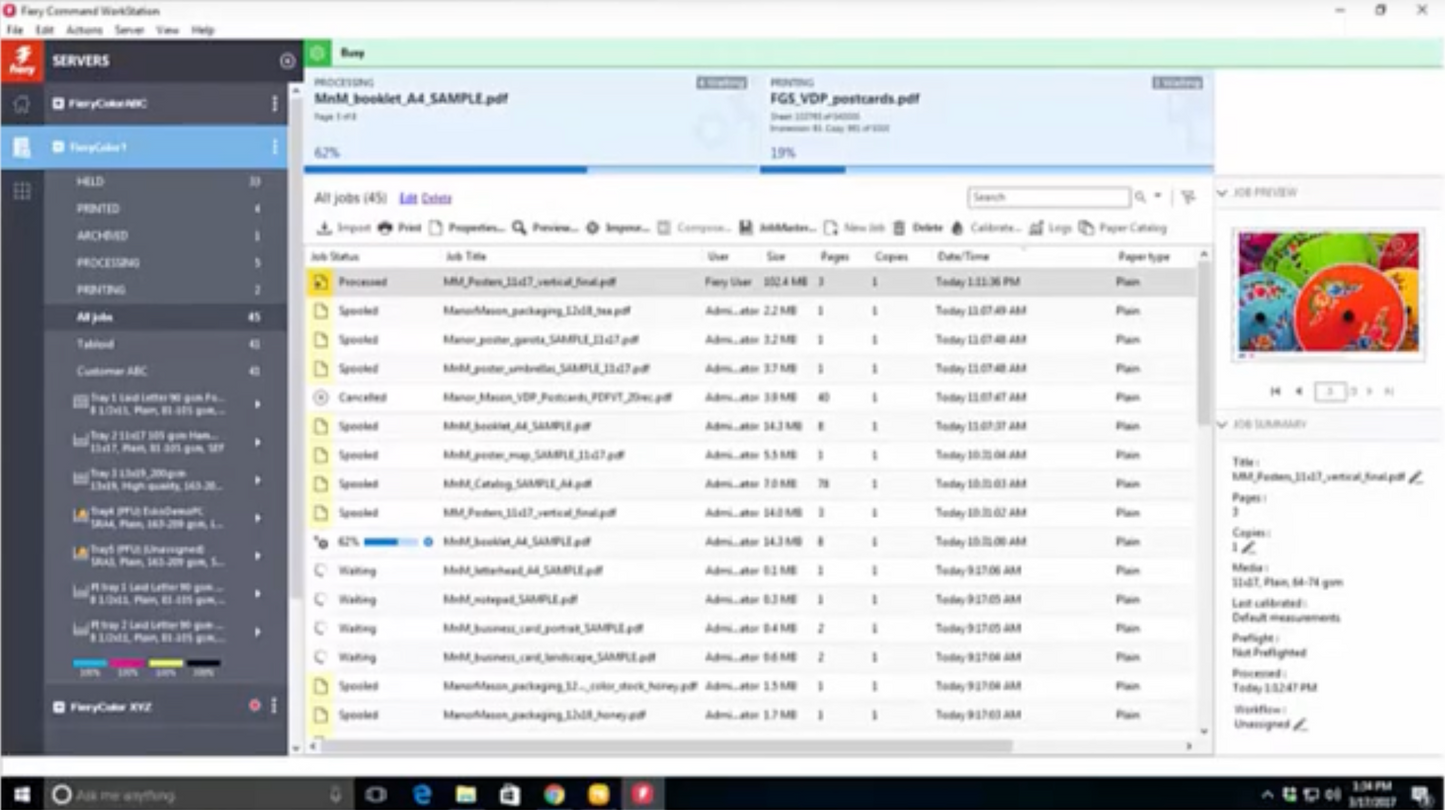Click into the job Search field

coord(1047,197)
